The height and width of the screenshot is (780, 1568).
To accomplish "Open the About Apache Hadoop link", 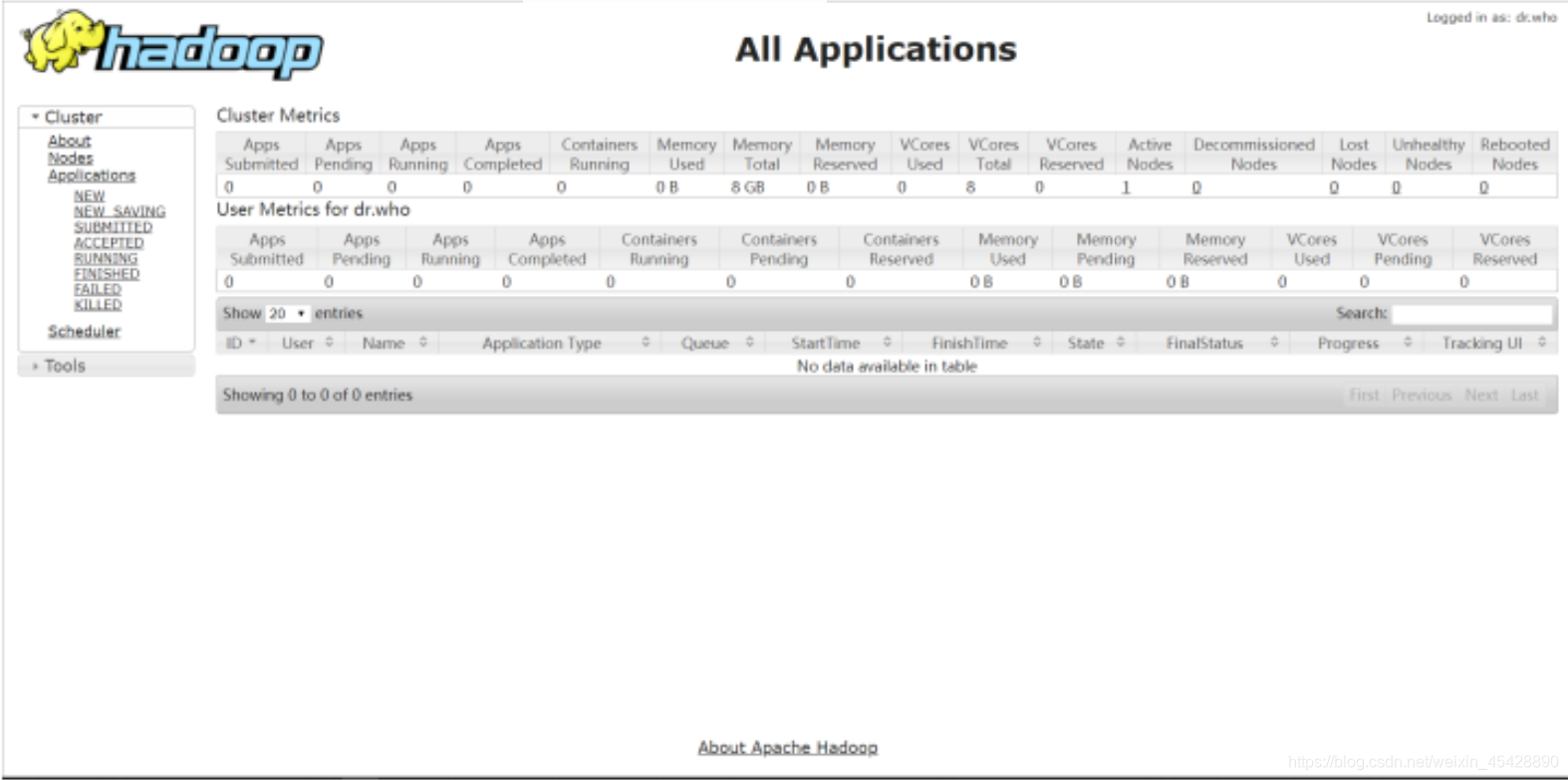I will pos(788,747).
